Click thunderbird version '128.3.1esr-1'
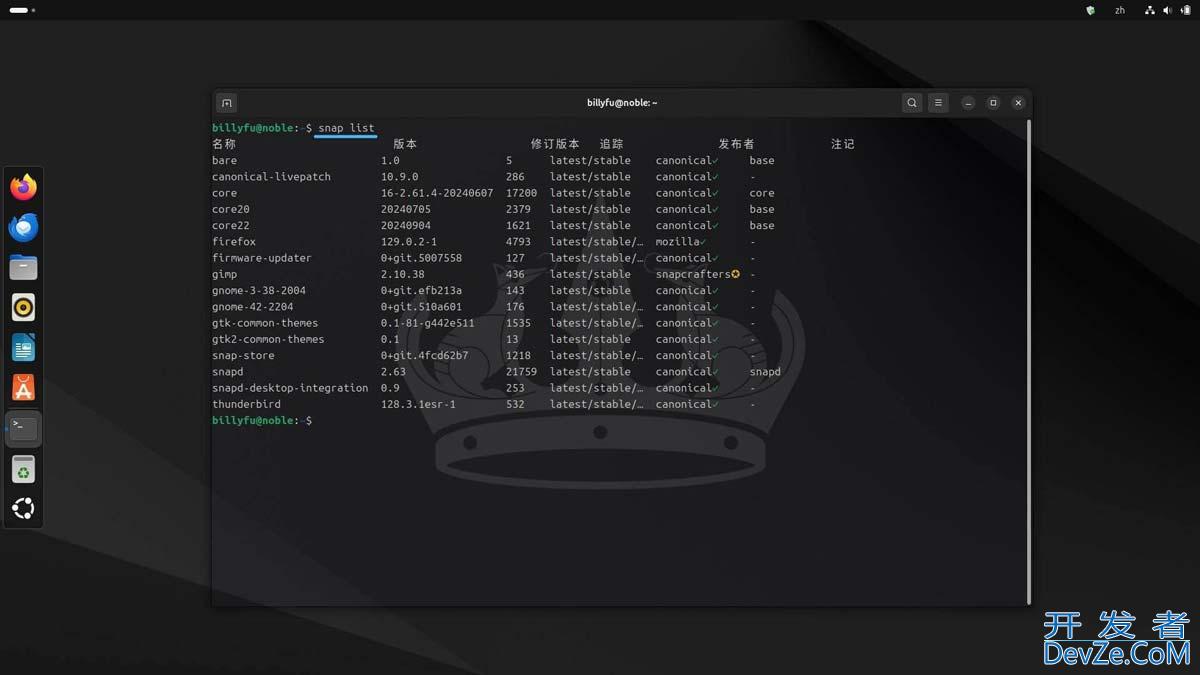Image resolution: width=1200 pixels, height=675 pixels. click(418, 404)
